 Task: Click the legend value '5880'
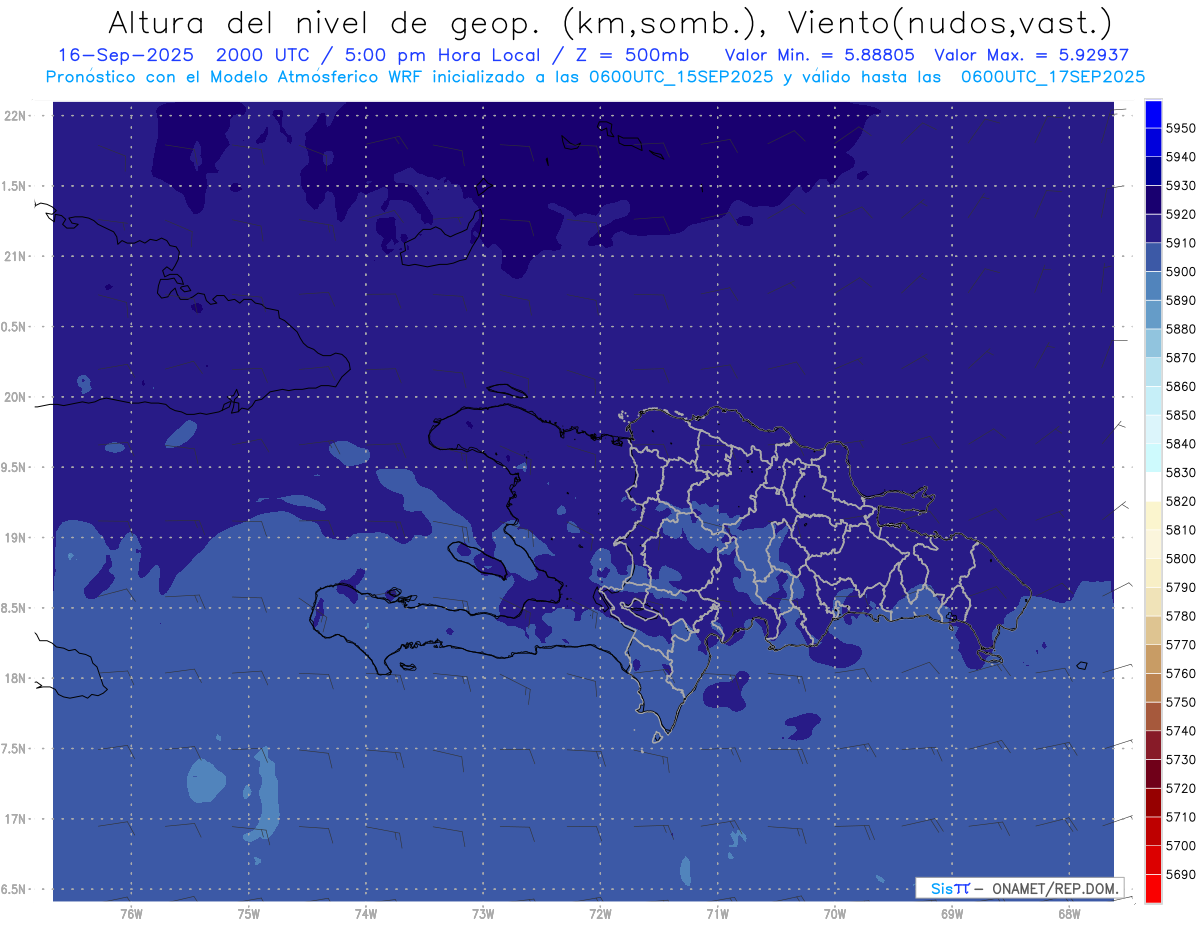[x=1180, y=329]
